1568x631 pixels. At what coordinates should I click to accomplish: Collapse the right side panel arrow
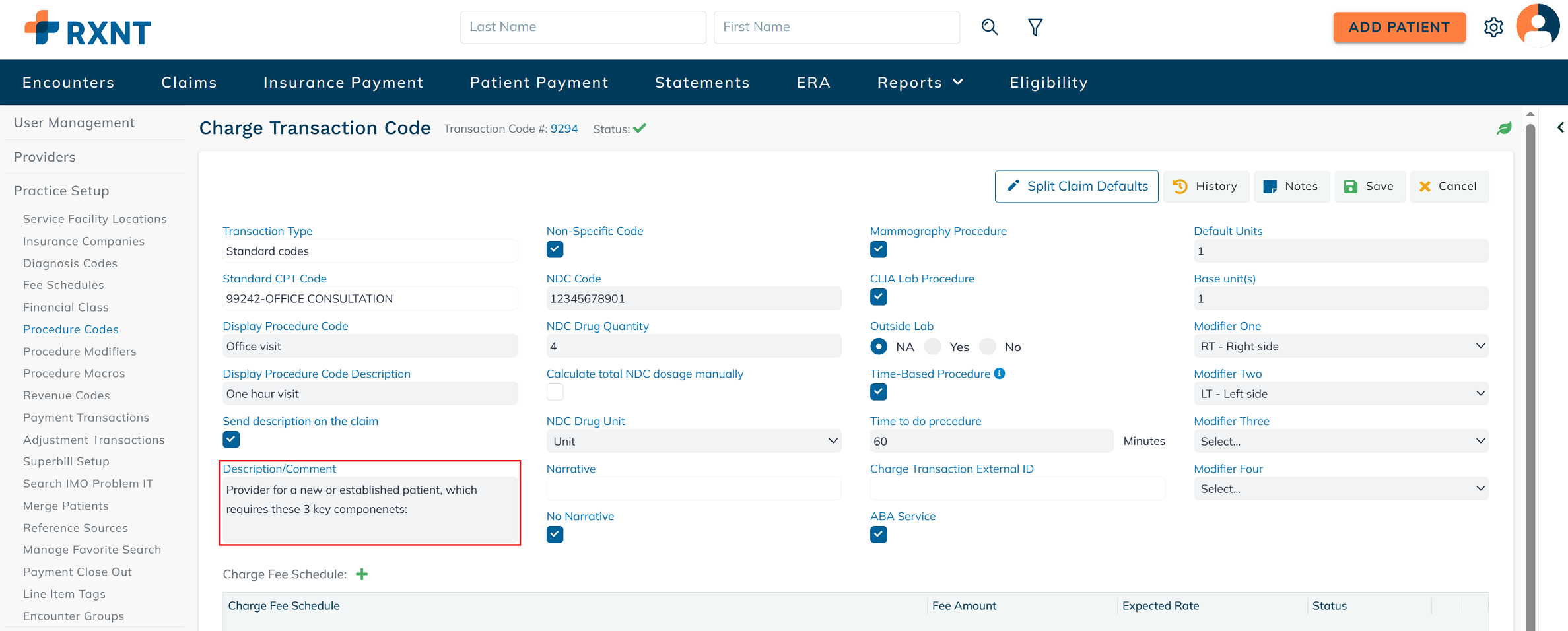point(1560,127)
